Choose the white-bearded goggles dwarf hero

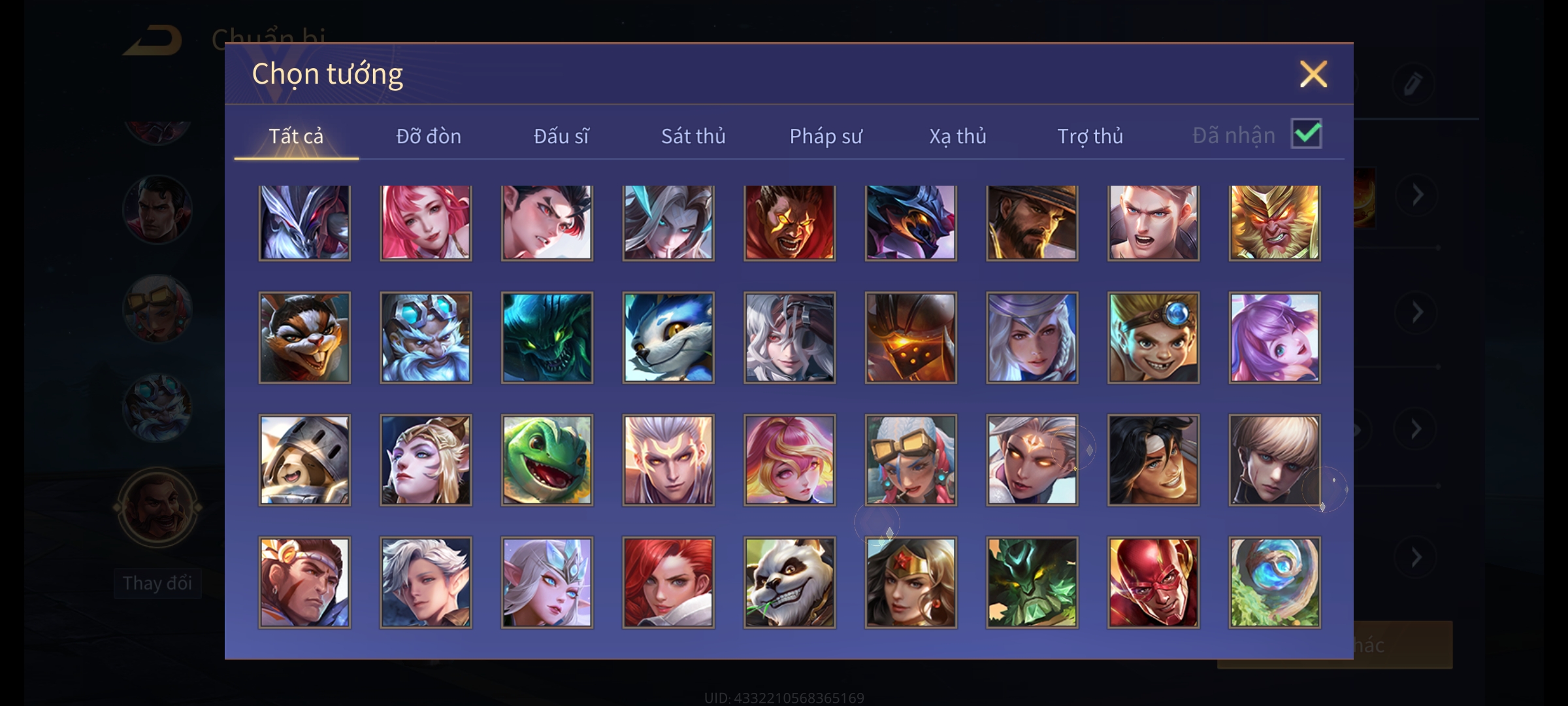click(426, 337)
